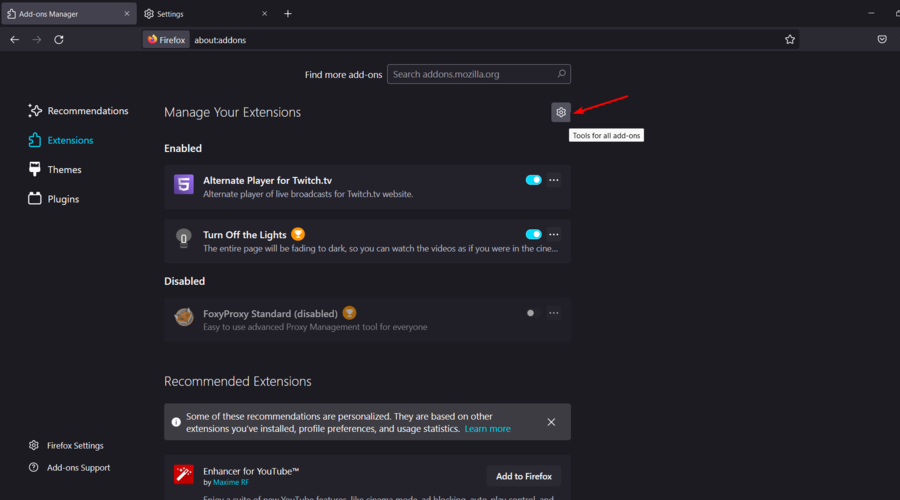Image resolution: width=900 pixels, height=500 pixels.
Task: Disable Alternate Player for Twitch.tv toggle
Action: click(533, 180)
